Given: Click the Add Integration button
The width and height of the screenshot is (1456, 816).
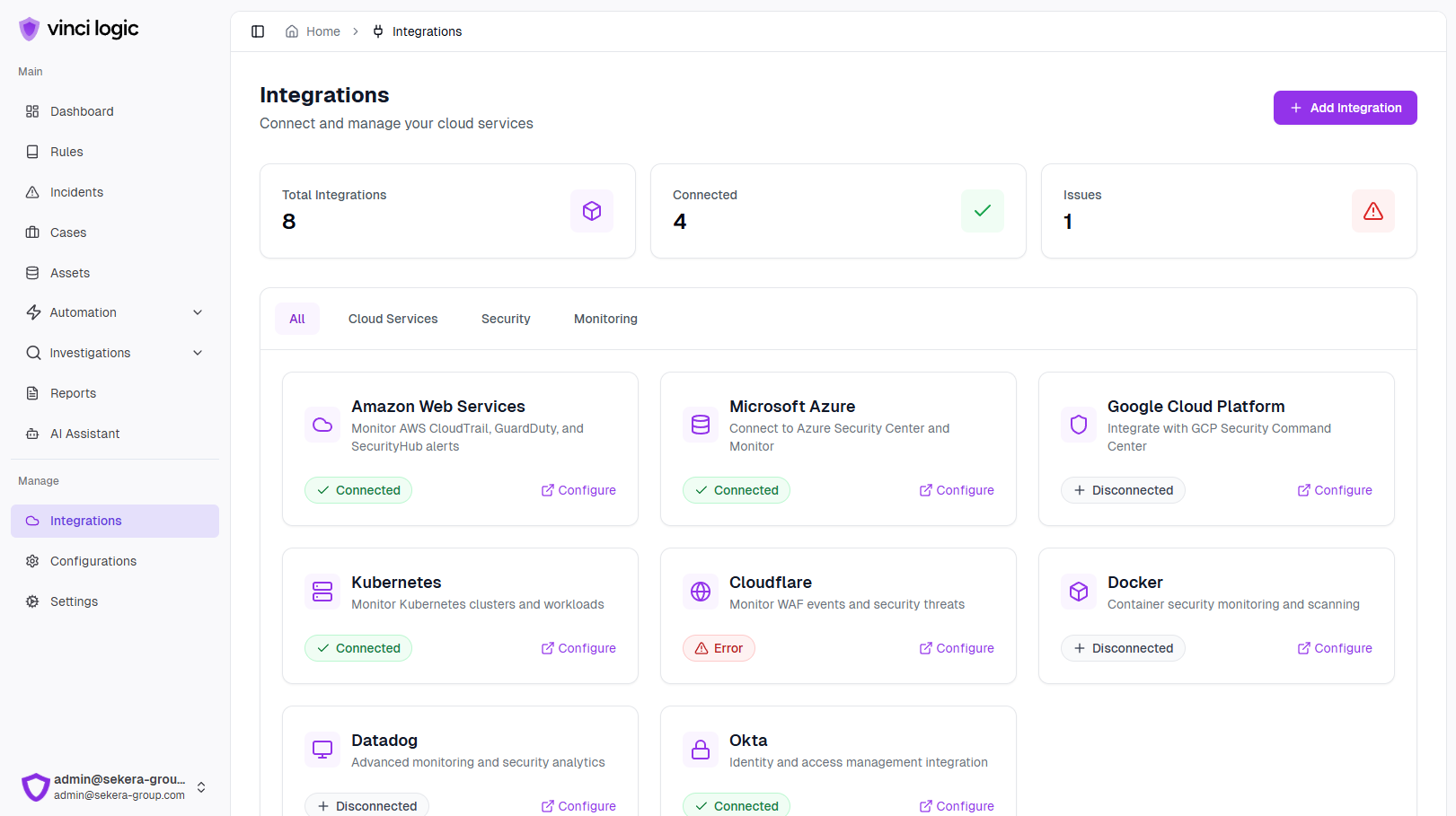Looking at the screenshot, I should click(x=1345, y=108).
